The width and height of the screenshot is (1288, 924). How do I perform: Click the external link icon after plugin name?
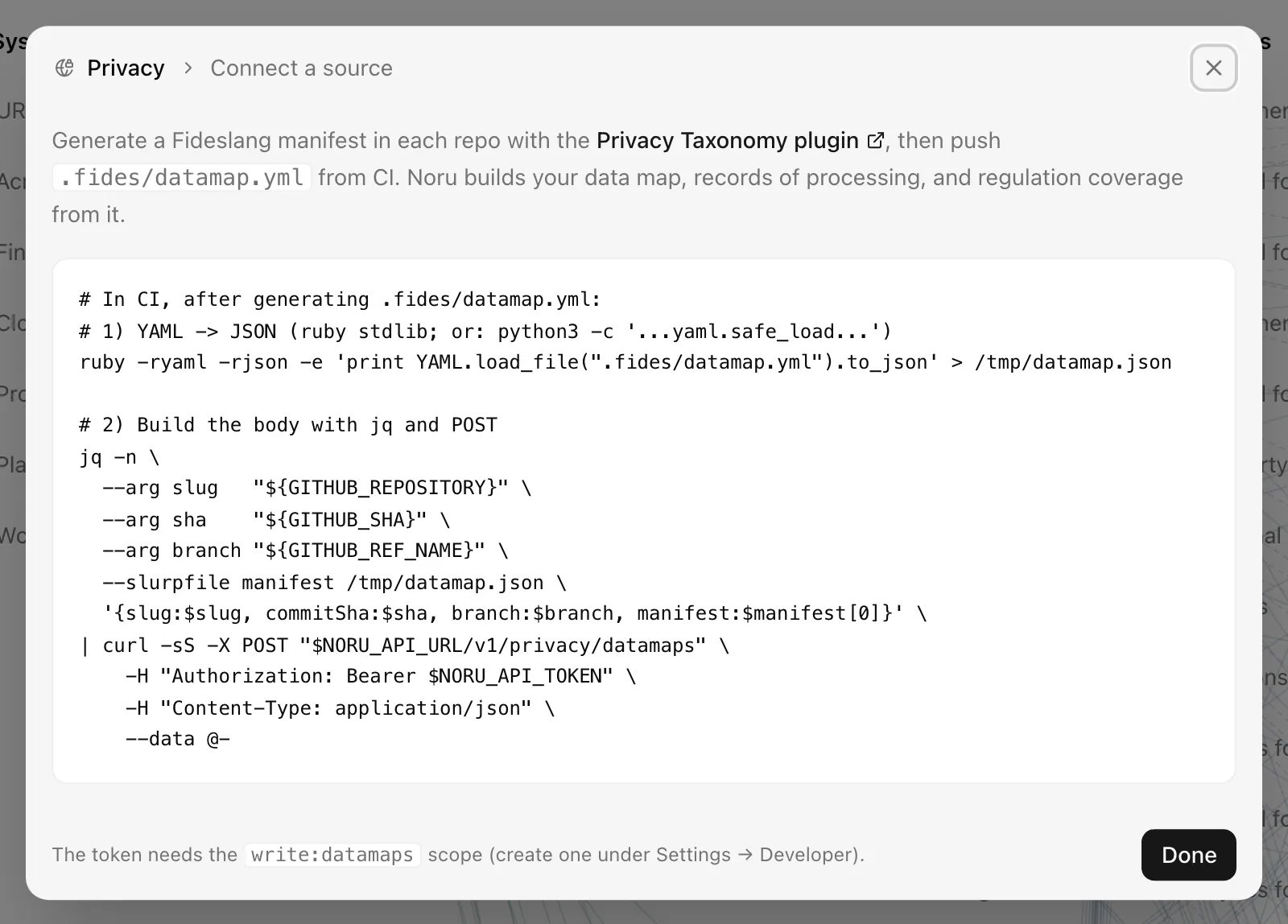(x=875, y=141)
